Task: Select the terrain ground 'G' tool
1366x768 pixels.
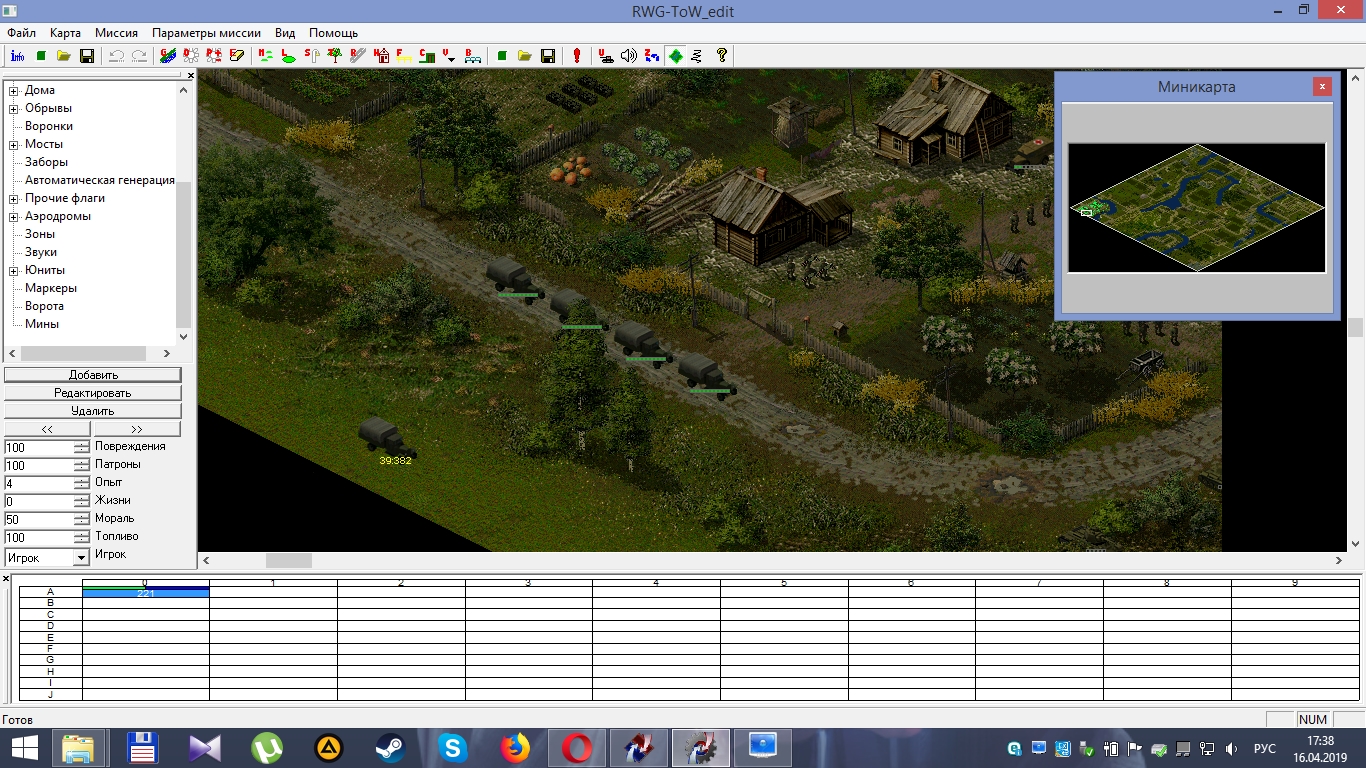Action: (x=168, y=56)
